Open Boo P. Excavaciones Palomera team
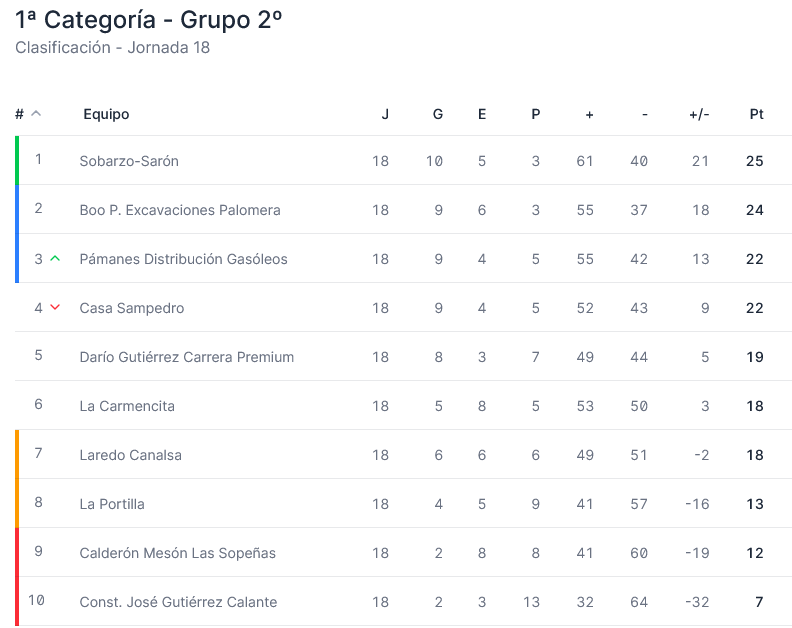 click(x=180, y=210)
